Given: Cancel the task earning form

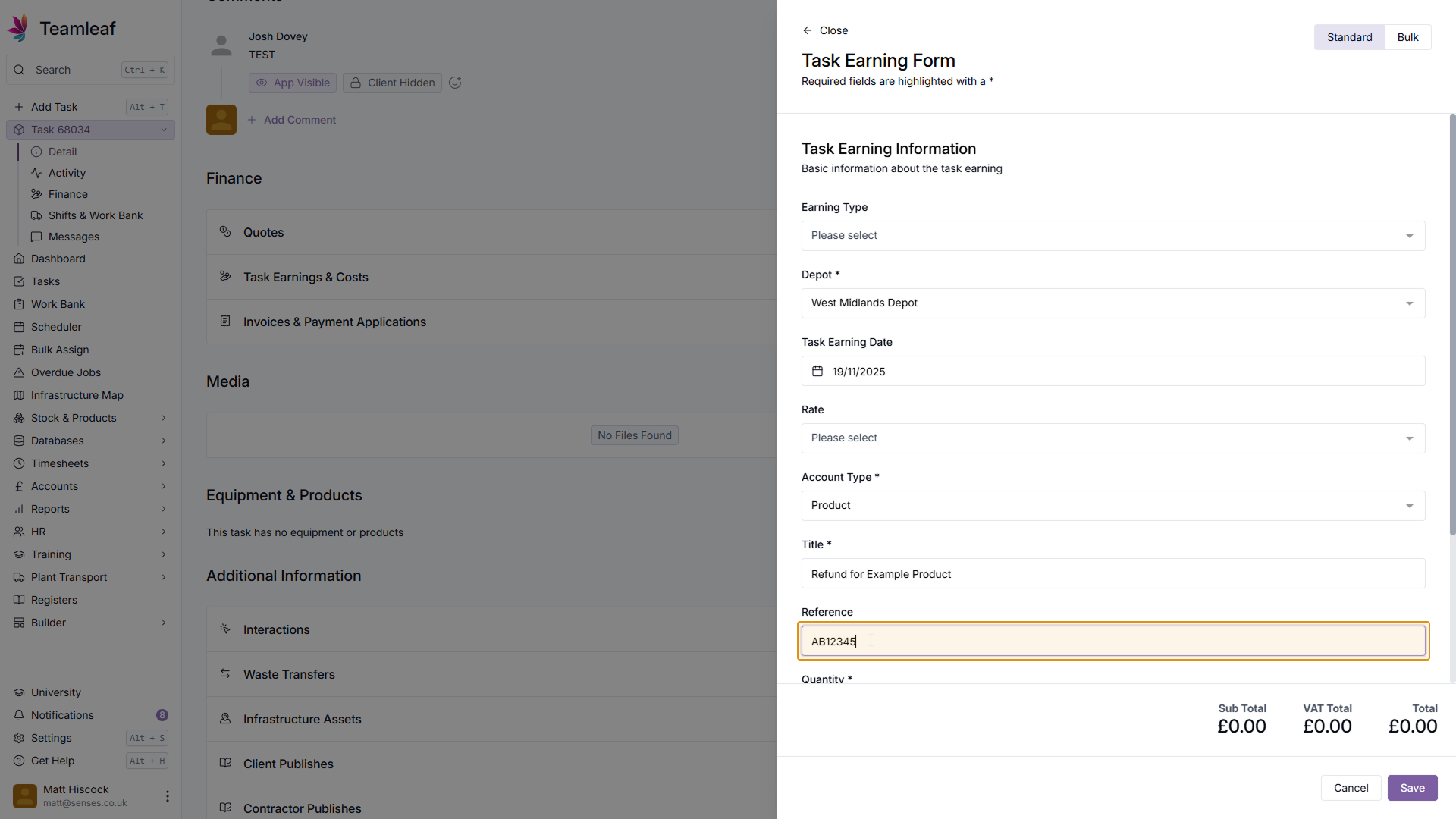Looking at the screenshot, I should click(1351, 788).
